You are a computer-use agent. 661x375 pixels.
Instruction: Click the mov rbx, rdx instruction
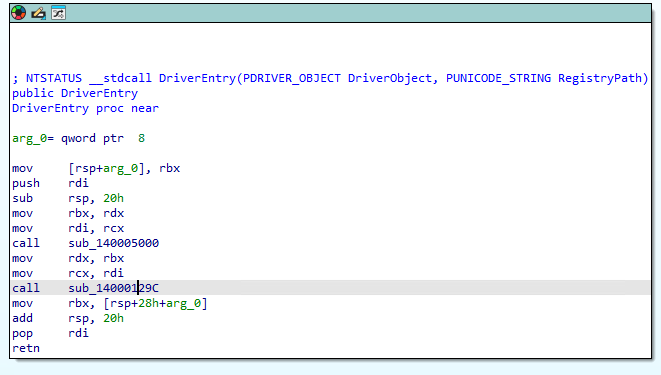pyautogui.click(x=68, y=213)
